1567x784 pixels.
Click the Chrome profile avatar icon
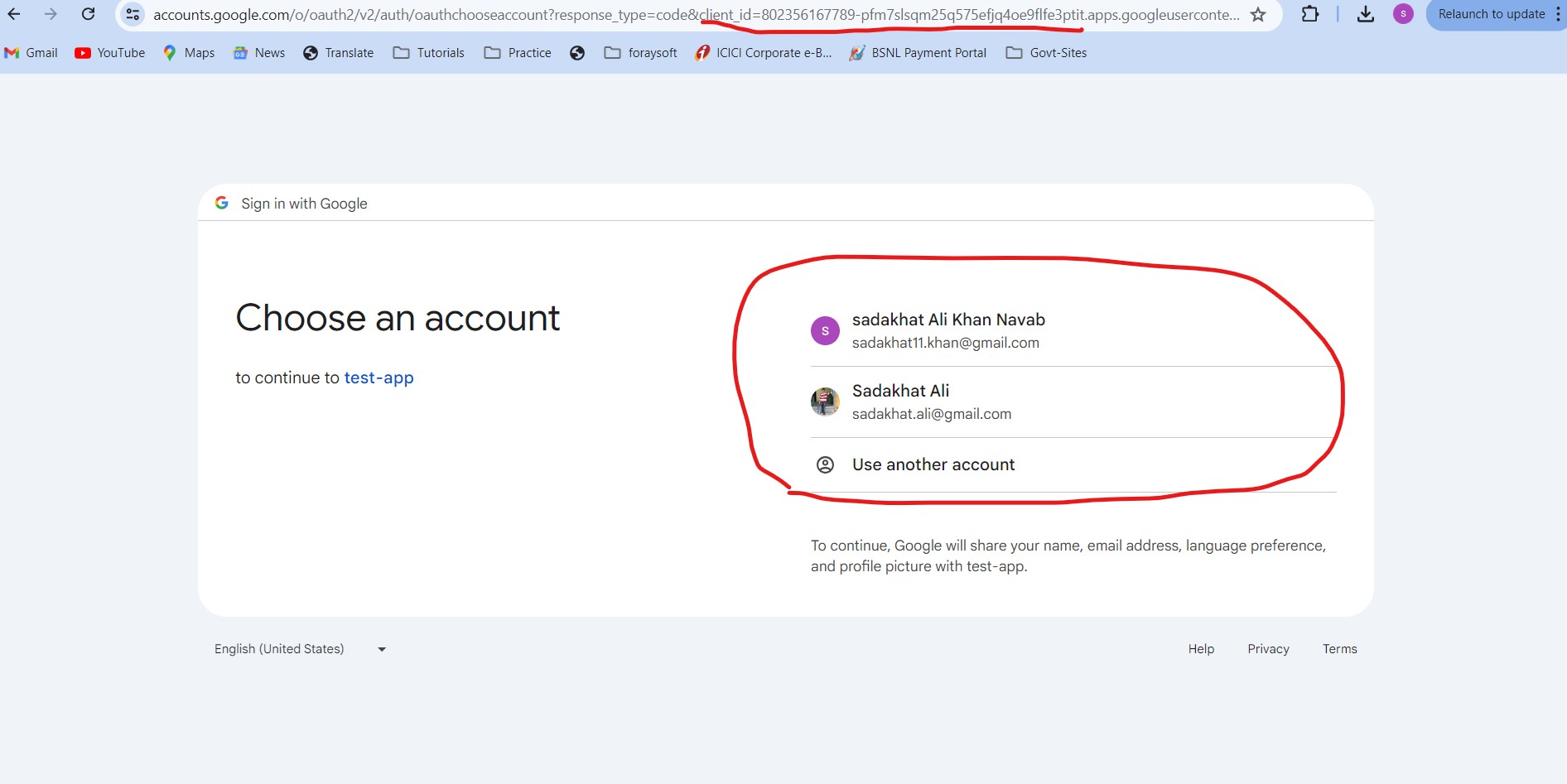1403,14
